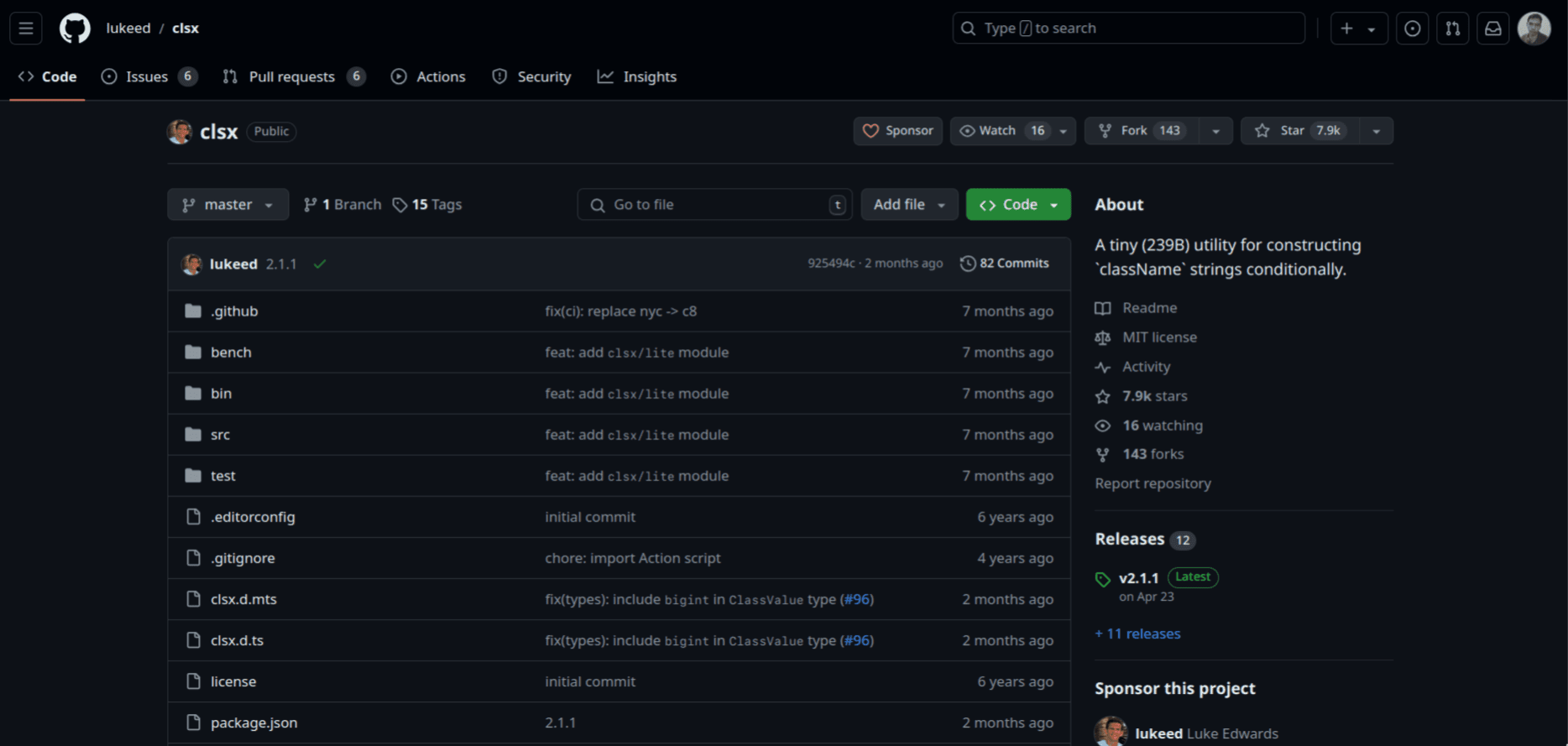Viewport: 1568px width, 746px height.
Task: Expand the Add file dropdown
Action: (910, 205)
